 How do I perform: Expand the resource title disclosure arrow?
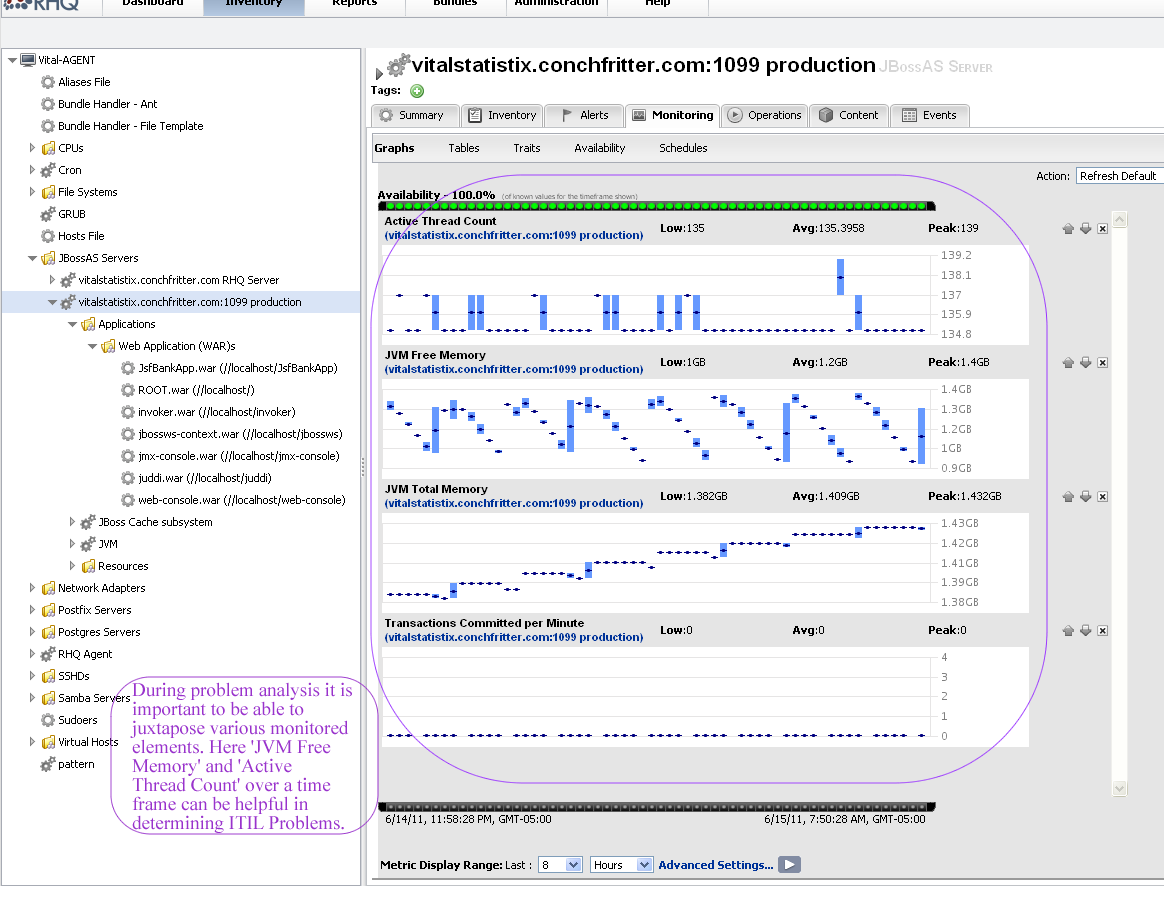point(379,74)
